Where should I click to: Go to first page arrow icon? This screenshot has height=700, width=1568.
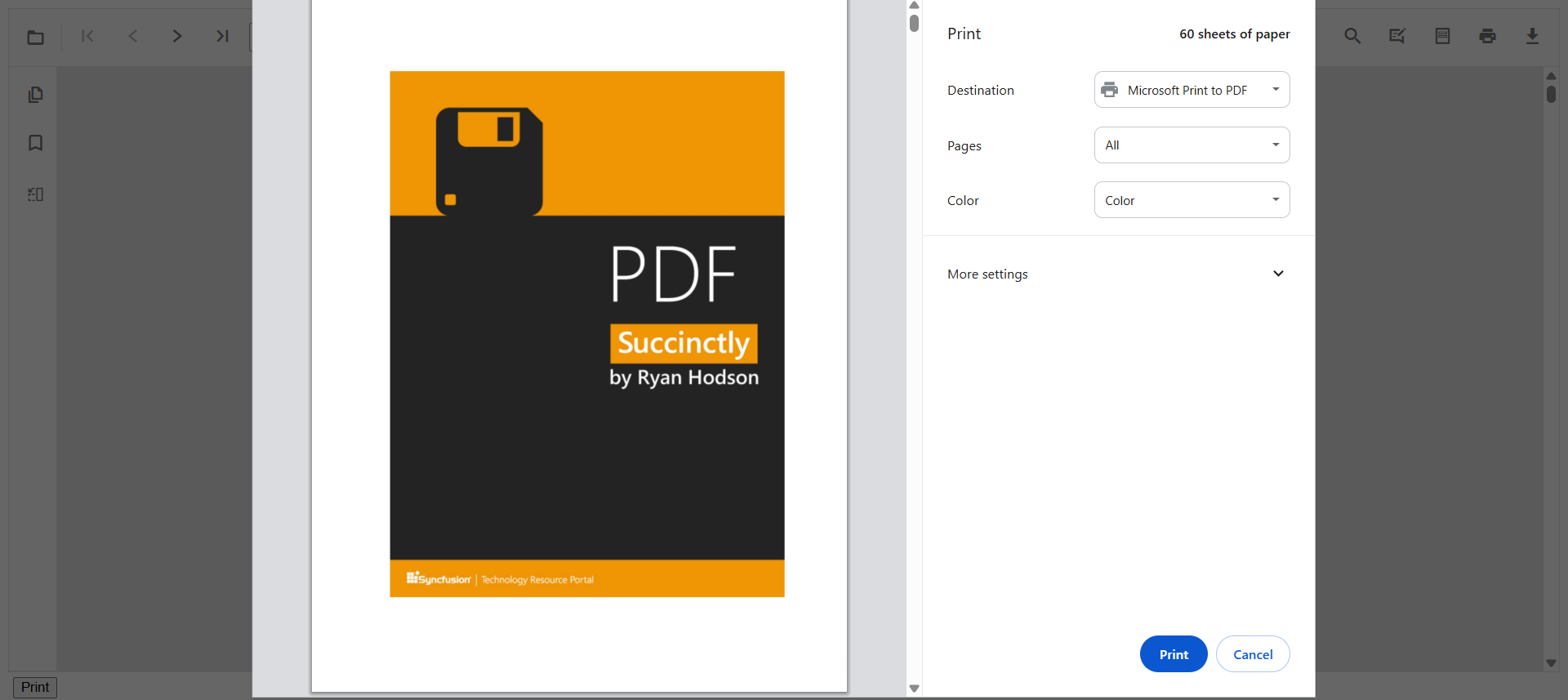coord(88,36)
